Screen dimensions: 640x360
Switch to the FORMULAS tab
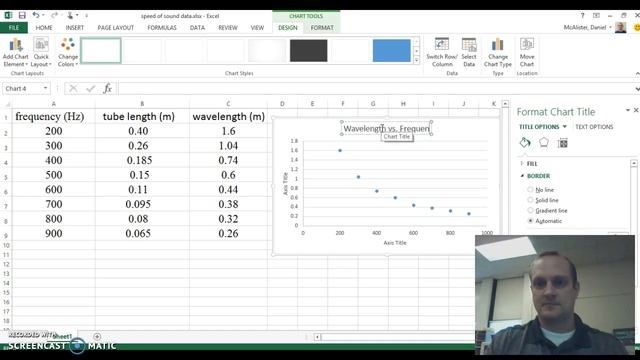tap(162, 28)
